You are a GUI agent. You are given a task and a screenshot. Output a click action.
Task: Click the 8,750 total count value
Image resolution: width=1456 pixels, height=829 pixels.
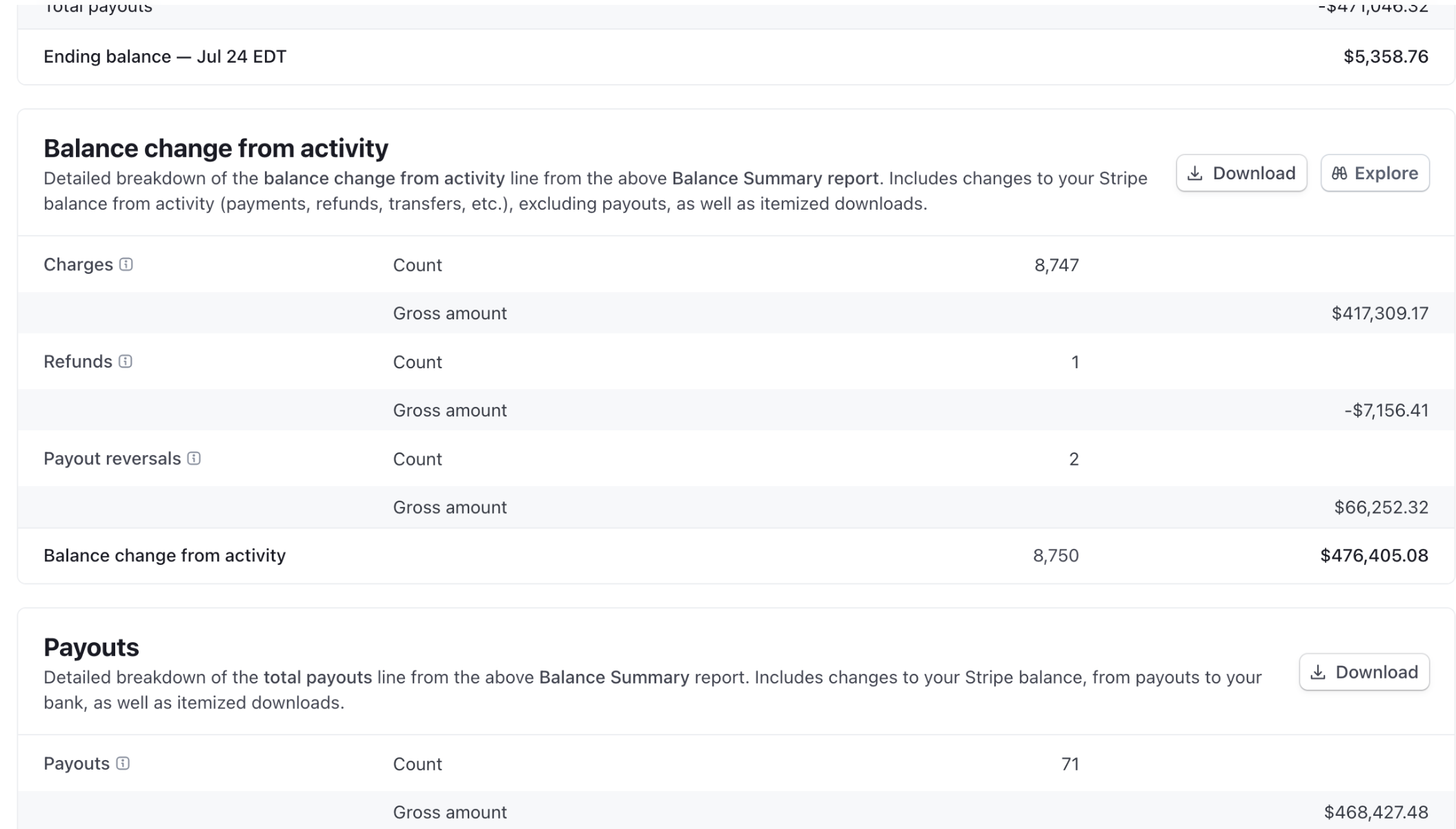pyautogui.click(x=1055, y=556)
